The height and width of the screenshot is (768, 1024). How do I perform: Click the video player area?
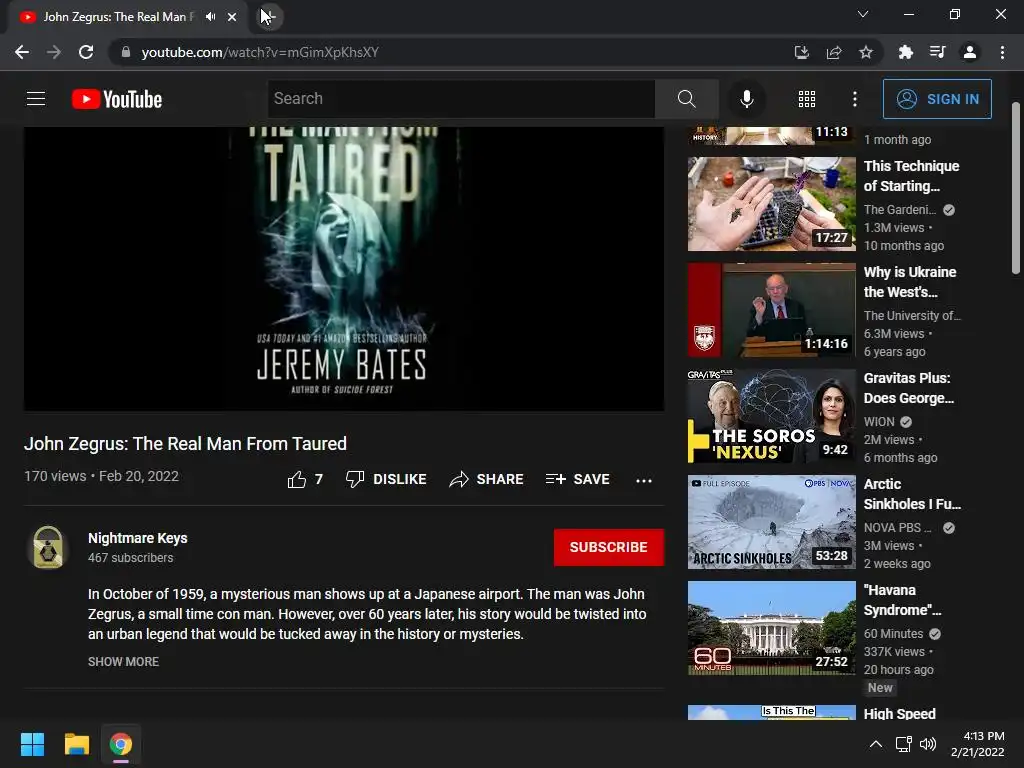(344, 268)
